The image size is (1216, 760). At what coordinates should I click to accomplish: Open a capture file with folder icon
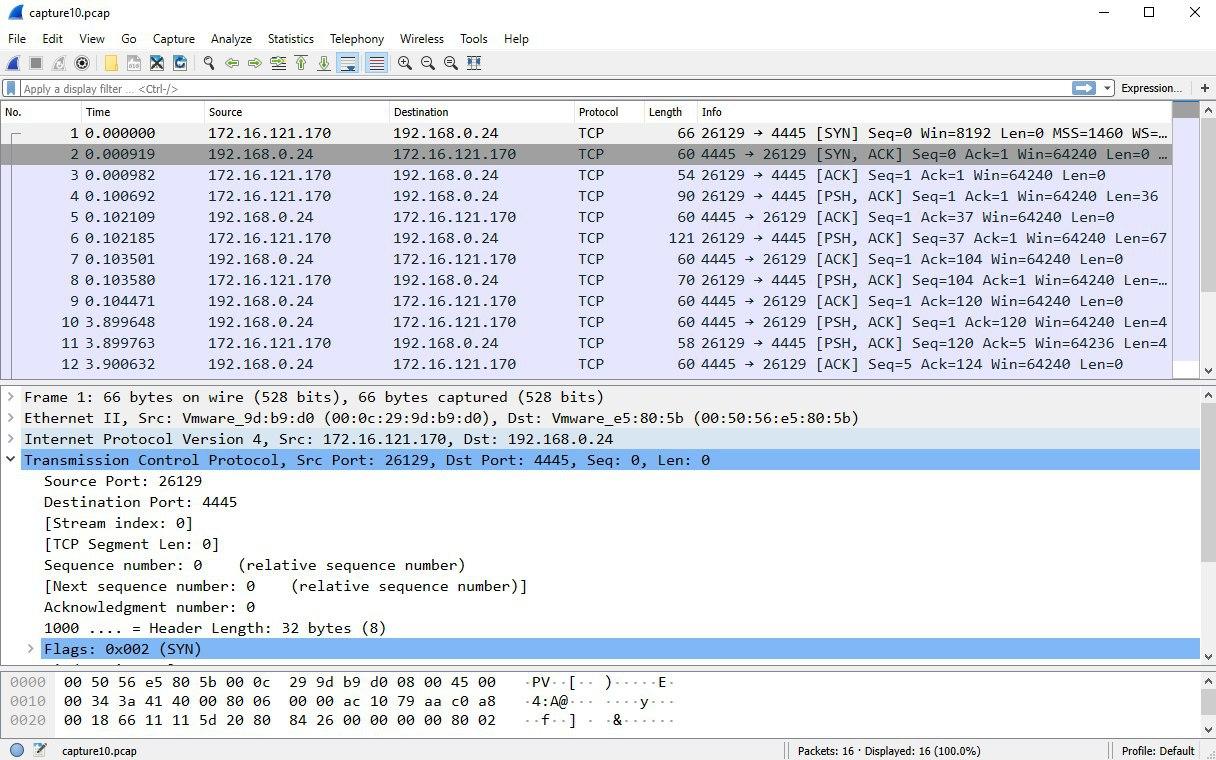pos(111,63)
